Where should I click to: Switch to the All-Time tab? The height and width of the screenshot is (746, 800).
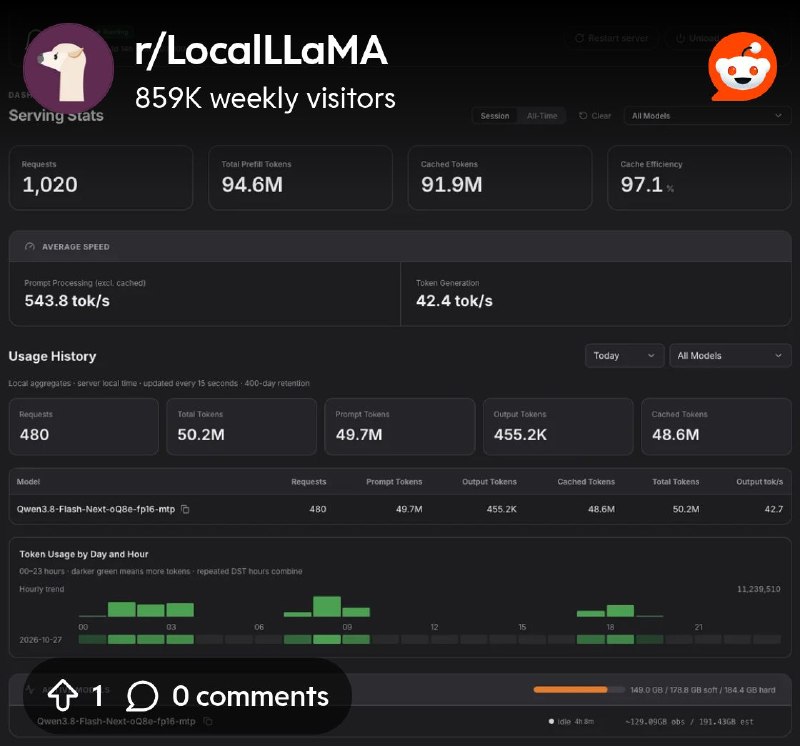(542, 116)
